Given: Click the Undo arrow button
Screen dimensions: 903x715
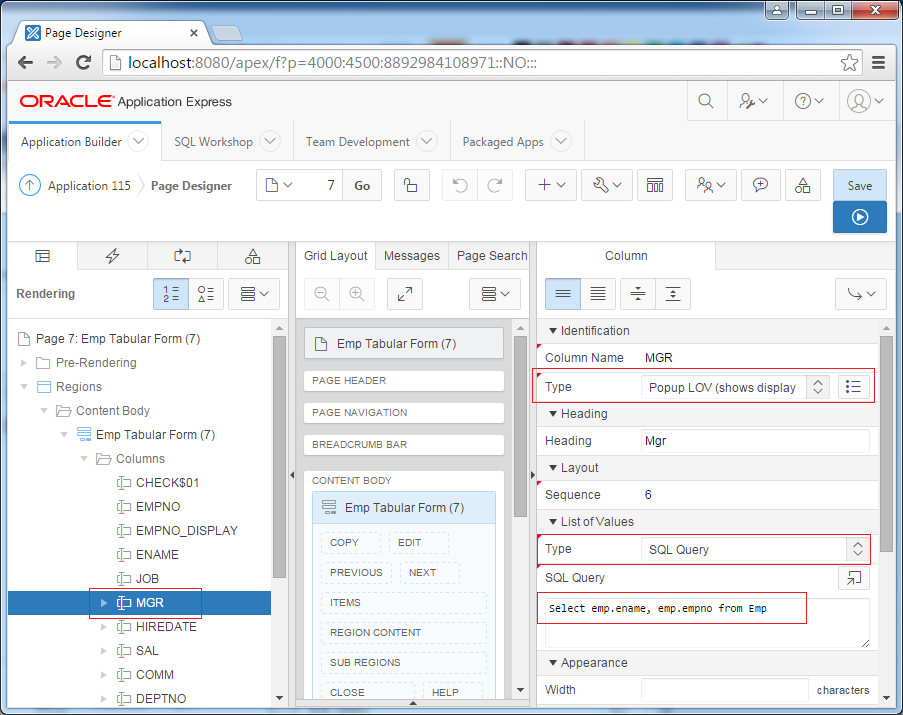Looking at the screenshot, I should point(460,185).
